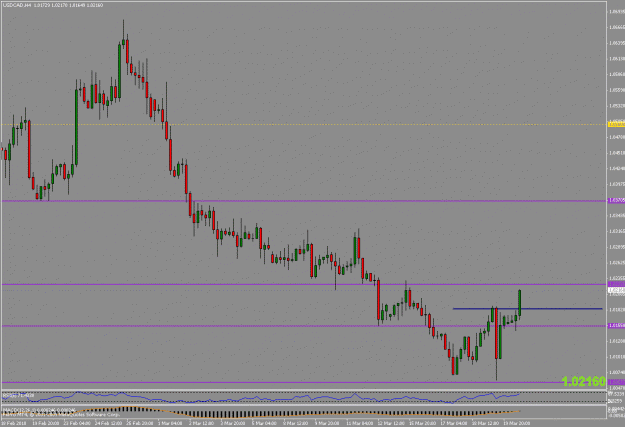The height and width of the screenshot is (427, 625).
Task: Click the '17 Mar 04:00' time axis label
Action: (x=456, y=423)
